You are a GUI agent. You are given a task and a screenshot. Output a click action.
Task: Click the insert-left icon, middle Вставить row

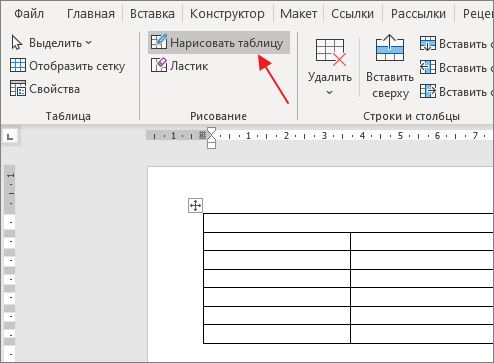[428, 67]
